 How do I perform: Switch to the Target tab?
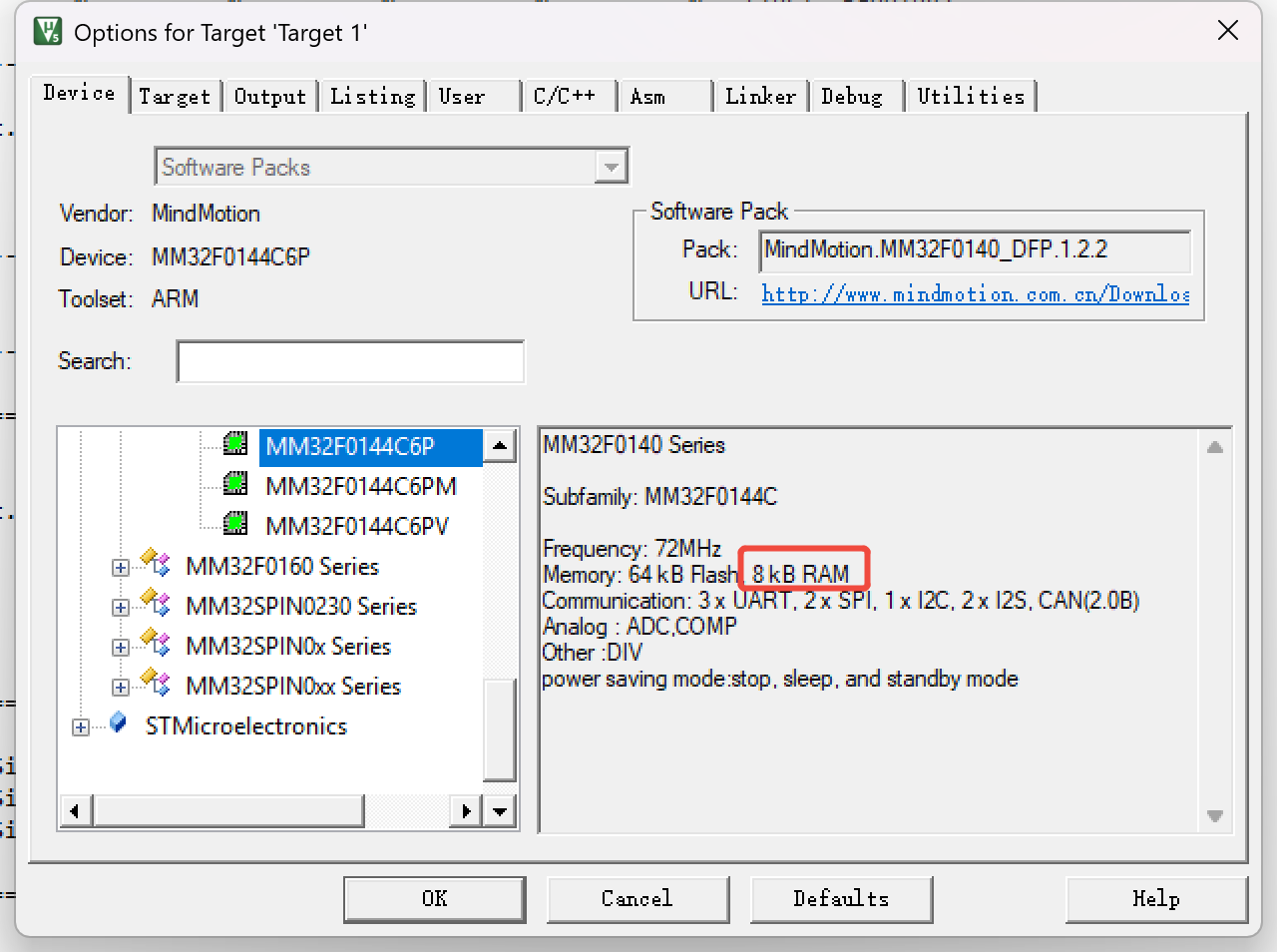coord(175,97)
